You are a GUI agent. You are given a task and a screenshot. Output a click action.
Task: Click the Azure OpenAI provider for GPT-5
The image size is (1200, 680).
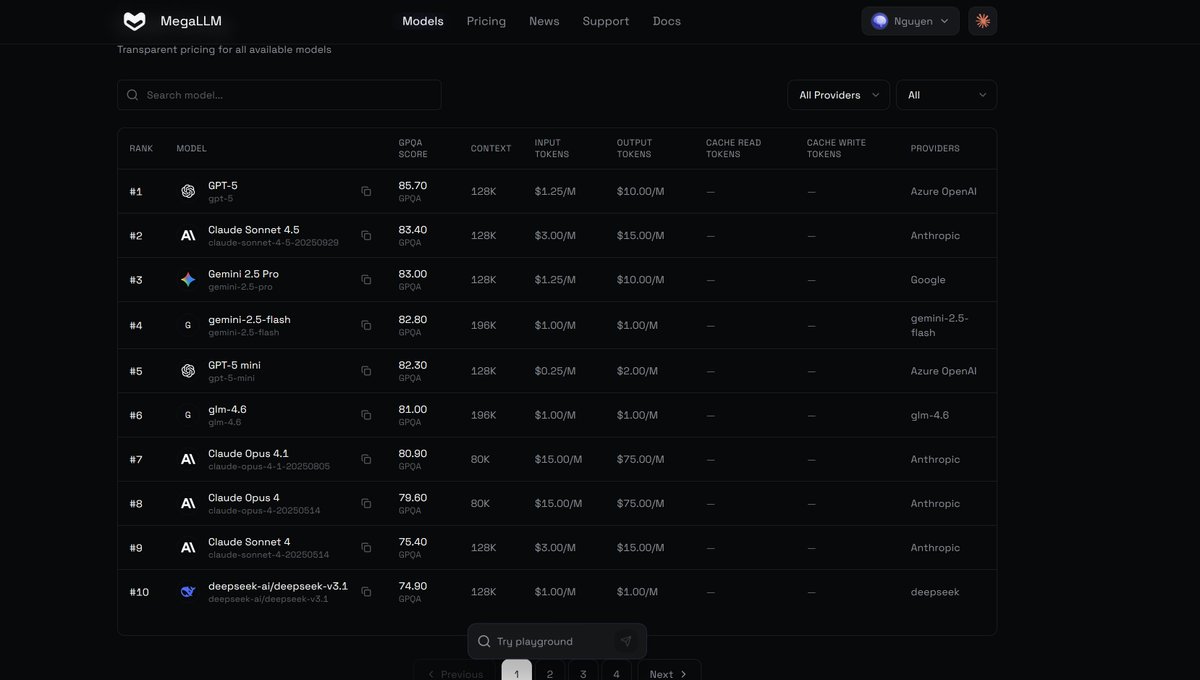pos(944,191)
